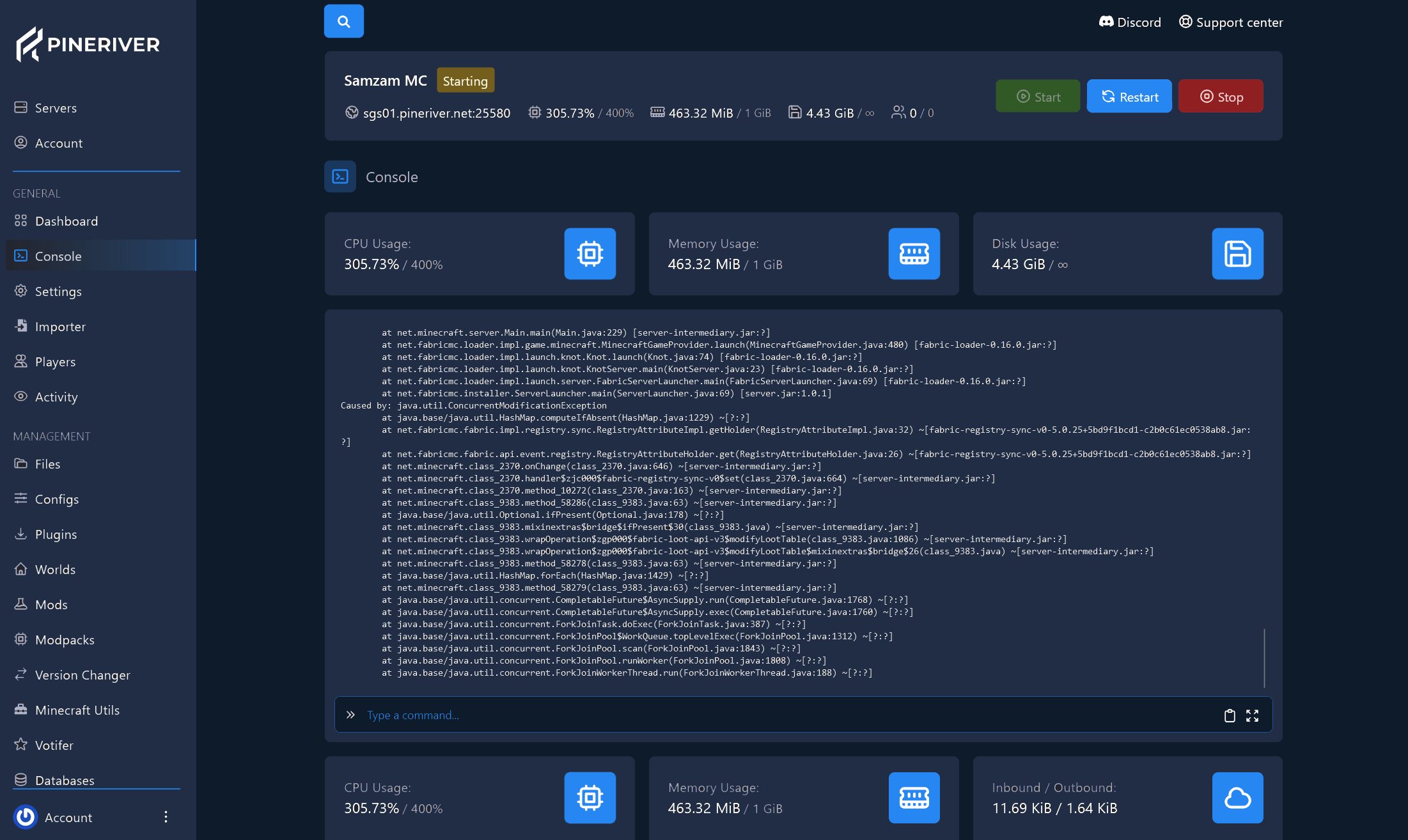This screenshot has height=840, width=1408.
Task: Click the console fullscreen expand icon
Action: click(1252, 715)
